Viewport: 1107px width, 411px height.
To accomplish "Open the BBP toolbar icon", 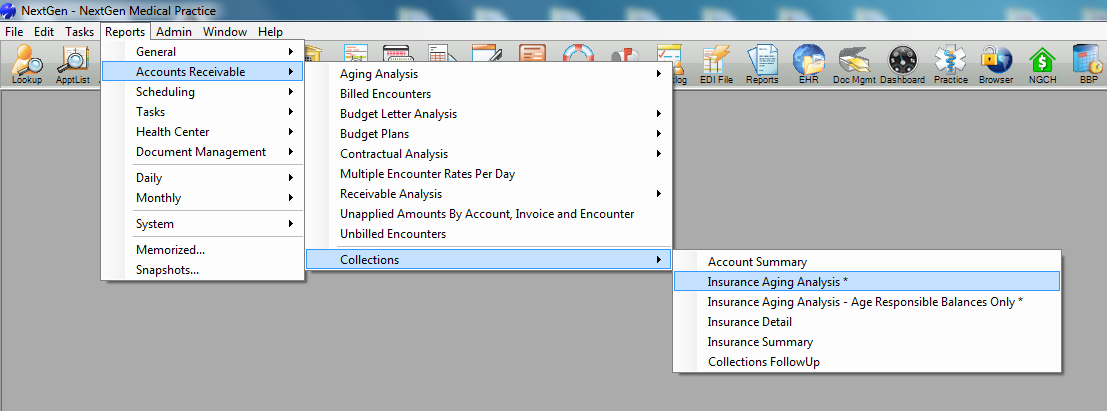I will (x=1088, y=64).
